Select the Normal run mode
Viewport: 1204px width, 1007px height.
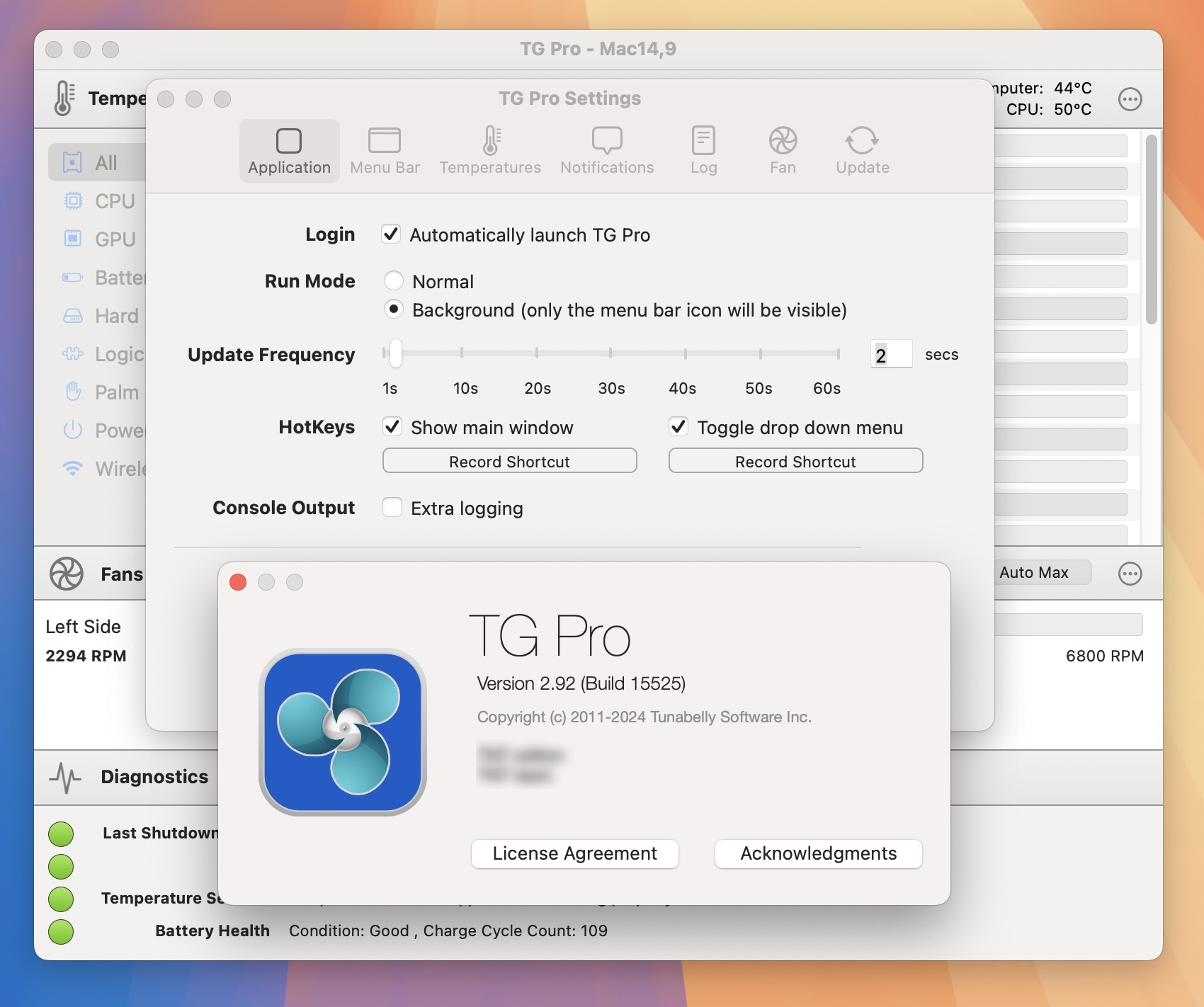click(394, 281)
